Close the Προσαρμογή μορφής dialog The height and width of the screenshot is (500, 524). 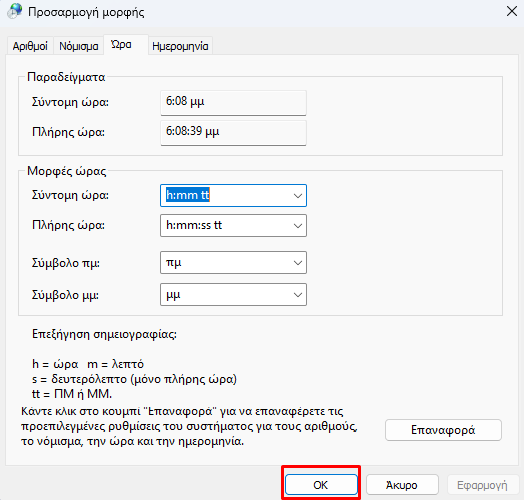[x=512, y=11]
